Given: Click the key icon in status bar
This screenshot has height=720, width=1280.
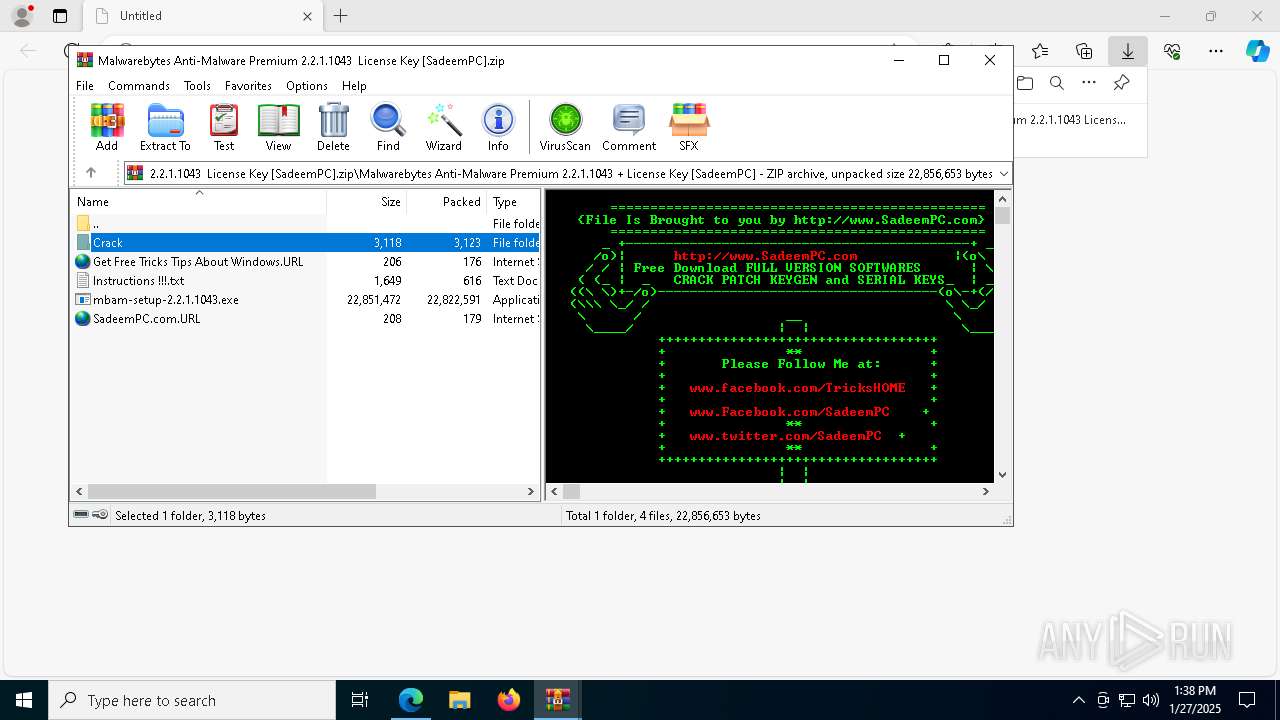Looking at the screenshot, I should point(100,515).
